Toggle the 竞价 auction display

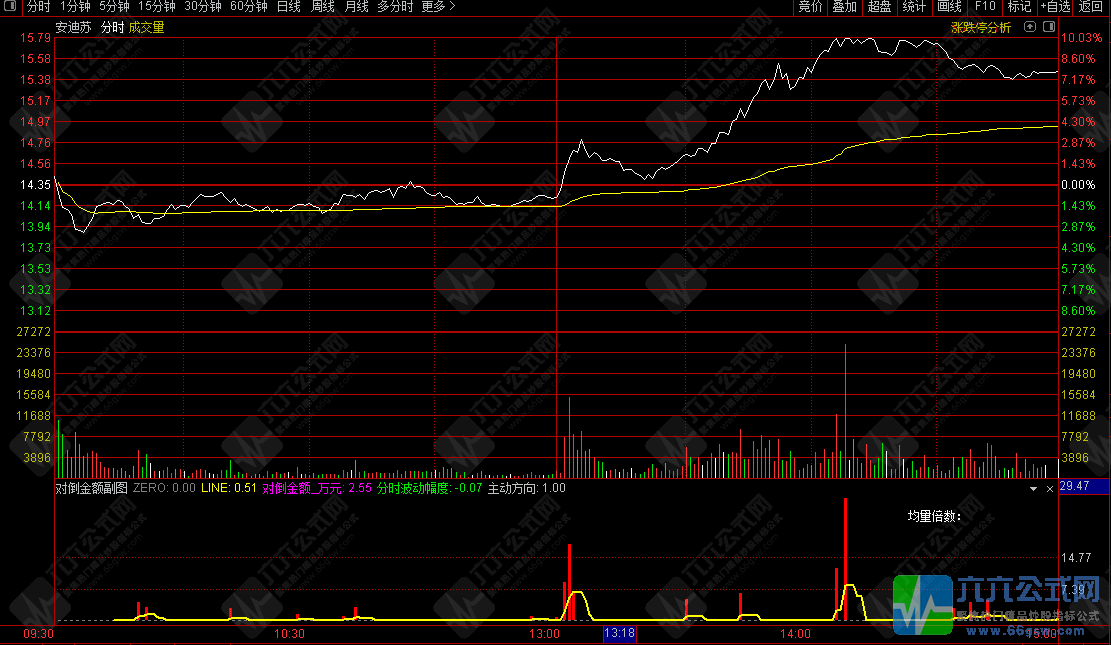point(810,7)
